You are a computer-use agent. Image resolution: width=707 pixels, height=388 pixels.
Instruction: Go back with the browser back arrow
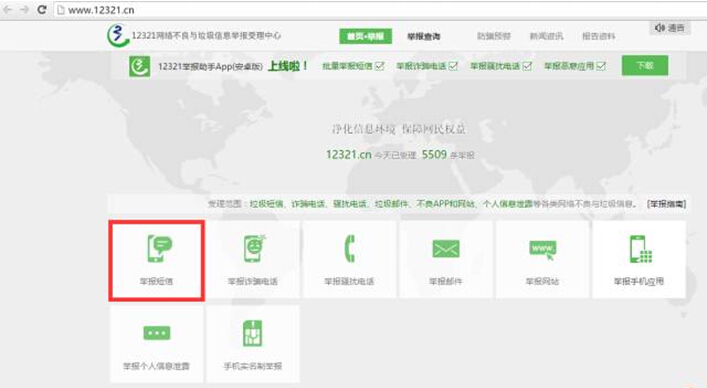[x=8, y=9]
